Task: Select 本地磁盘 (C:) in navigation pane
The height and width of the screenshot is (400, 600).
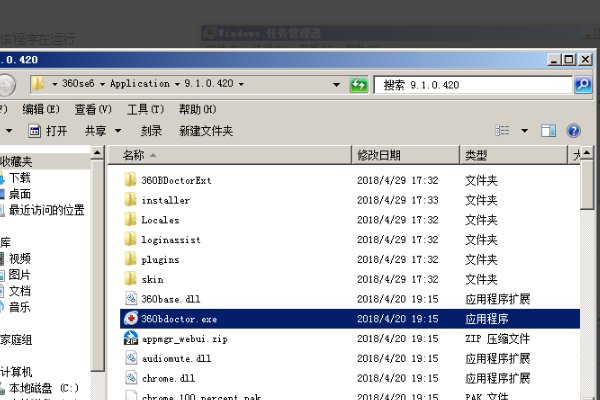Action: coord(43,388)
